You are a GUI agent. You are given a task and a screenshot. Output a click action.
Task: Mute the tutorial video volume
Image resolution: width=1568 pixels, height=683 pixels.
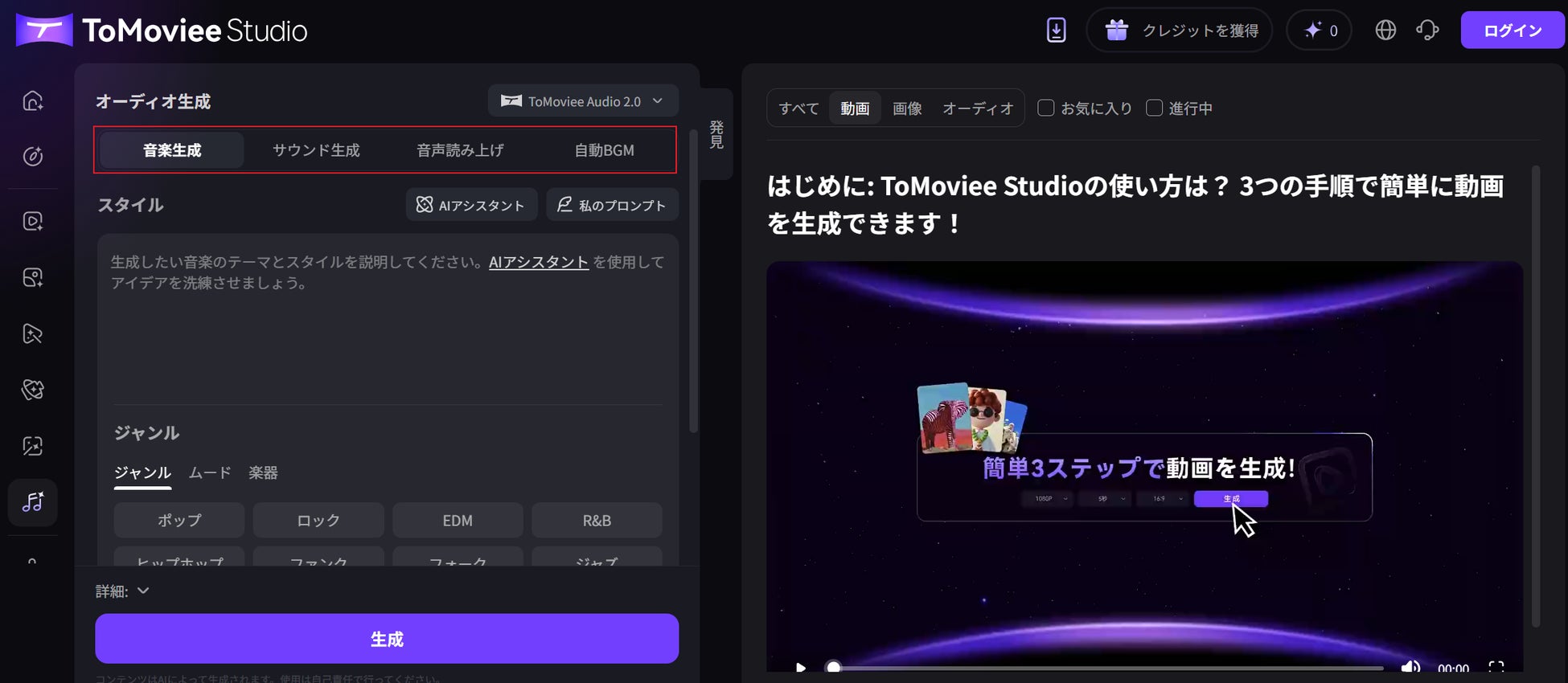point(1410,668)
